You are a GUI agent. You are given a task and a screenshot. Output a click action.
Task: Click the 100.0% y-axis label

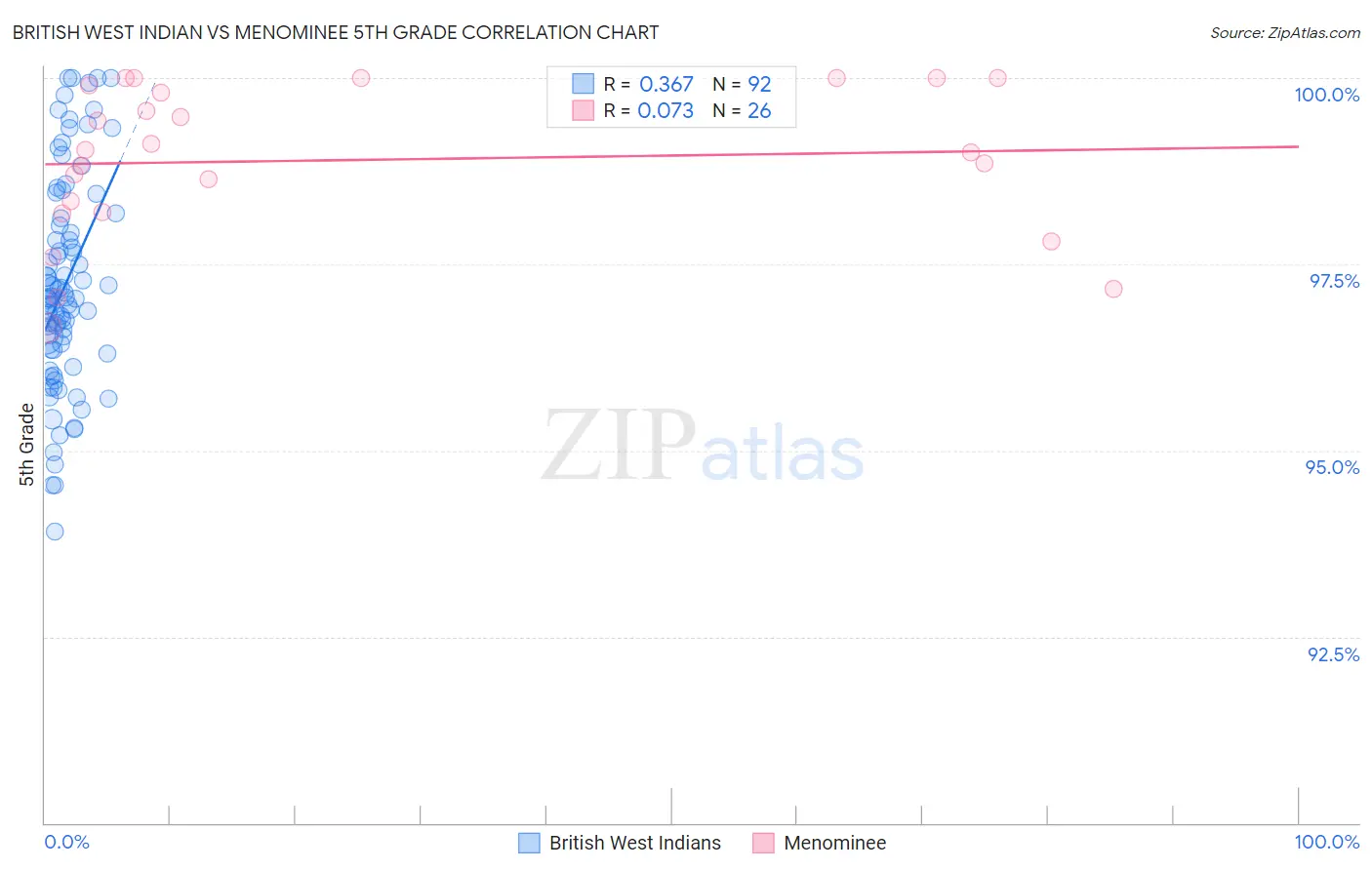click(x=1326, y=95)
